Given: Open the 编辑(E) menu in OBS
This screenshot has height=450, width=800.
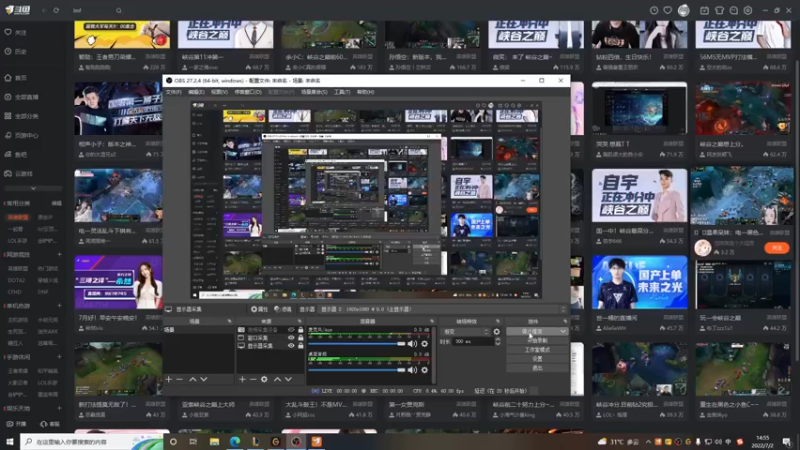Looking at the screenshot, I should point(196,92).
